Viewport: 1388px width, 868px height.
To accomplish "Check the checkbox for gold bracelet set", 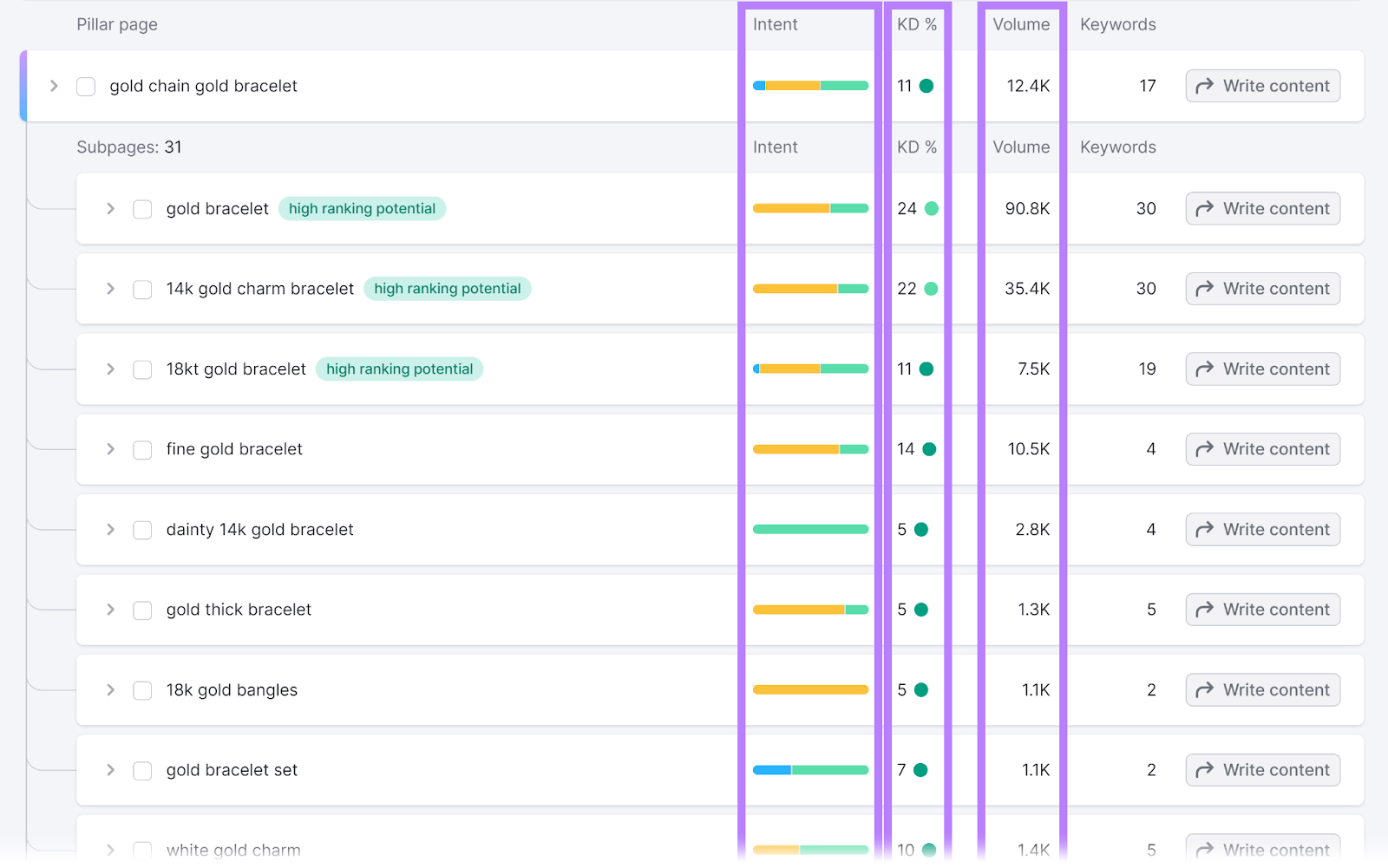I will pos(141,770).
